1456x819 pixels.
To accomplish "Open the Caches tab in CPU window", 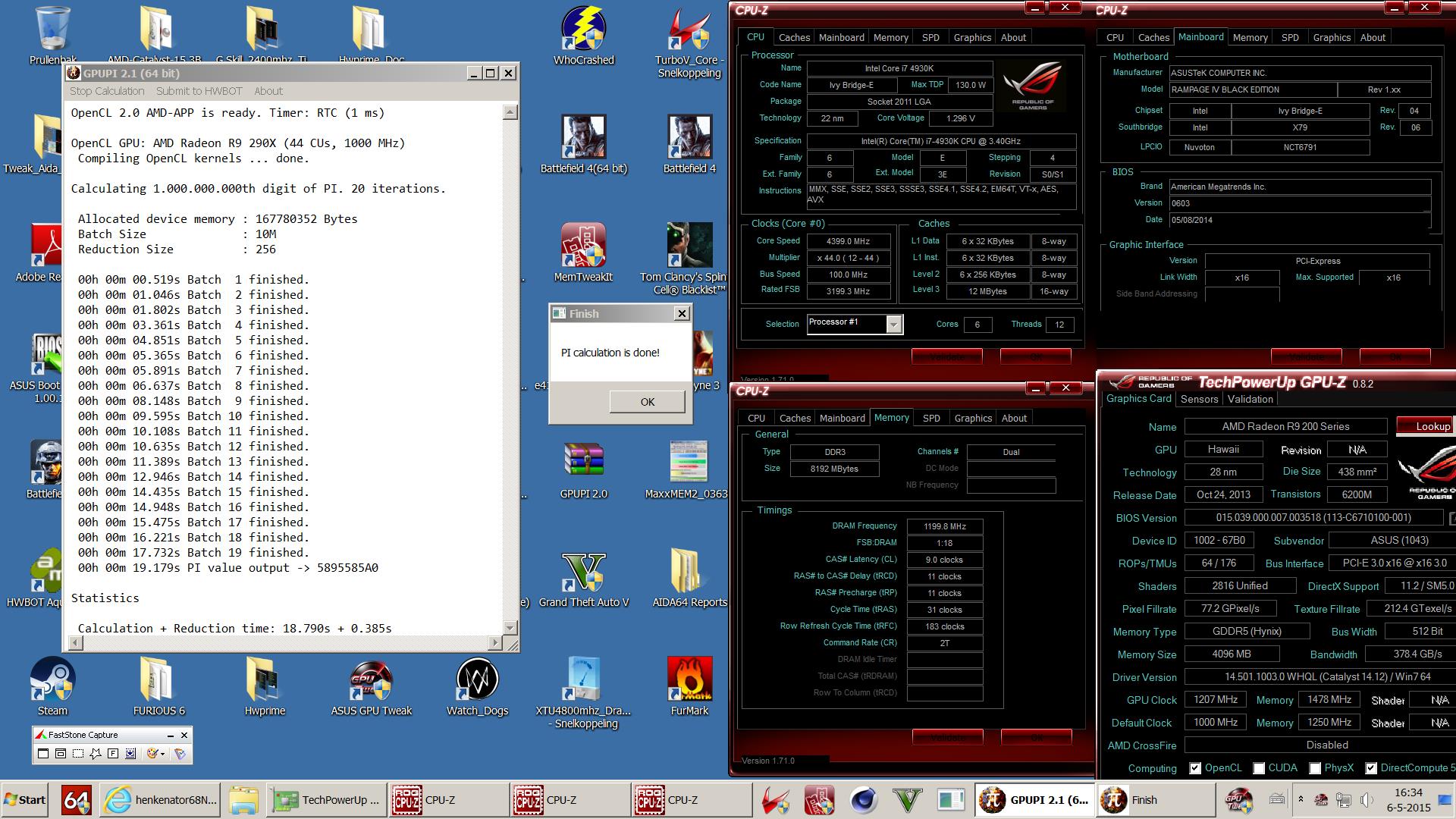I will tap(794, 37).
